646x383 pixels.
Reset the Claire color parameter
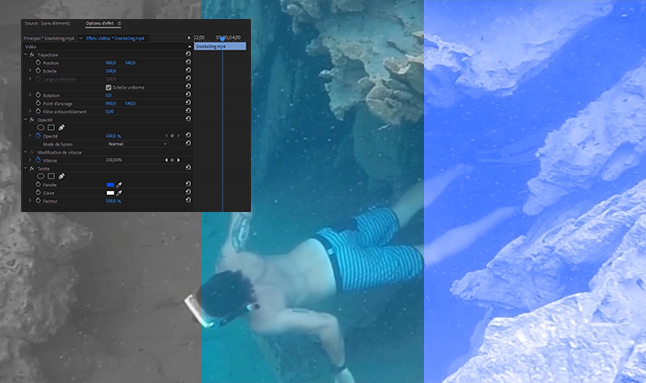188,192
